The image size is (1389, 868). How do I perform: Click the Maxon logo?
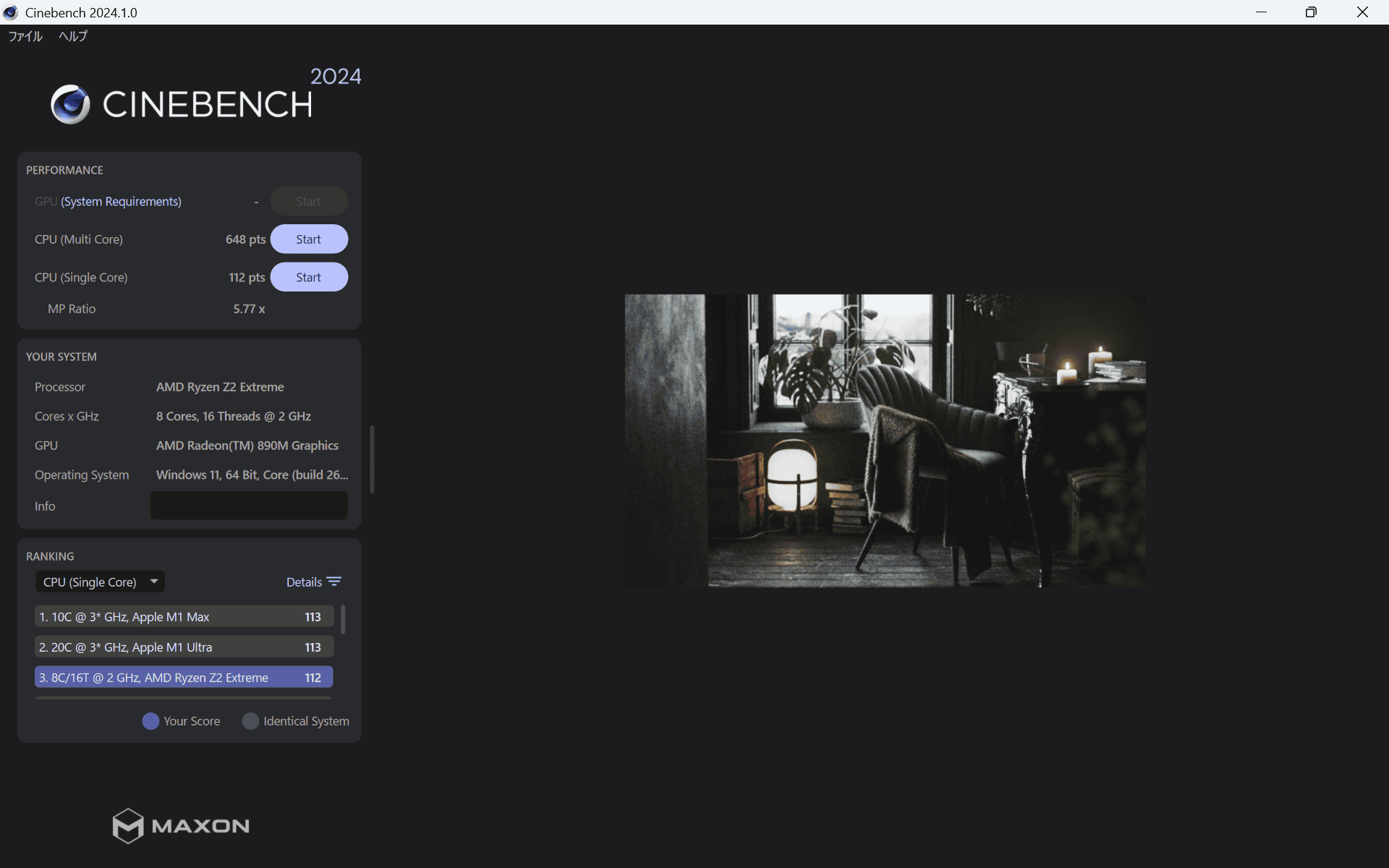click(x=180, y=825)
